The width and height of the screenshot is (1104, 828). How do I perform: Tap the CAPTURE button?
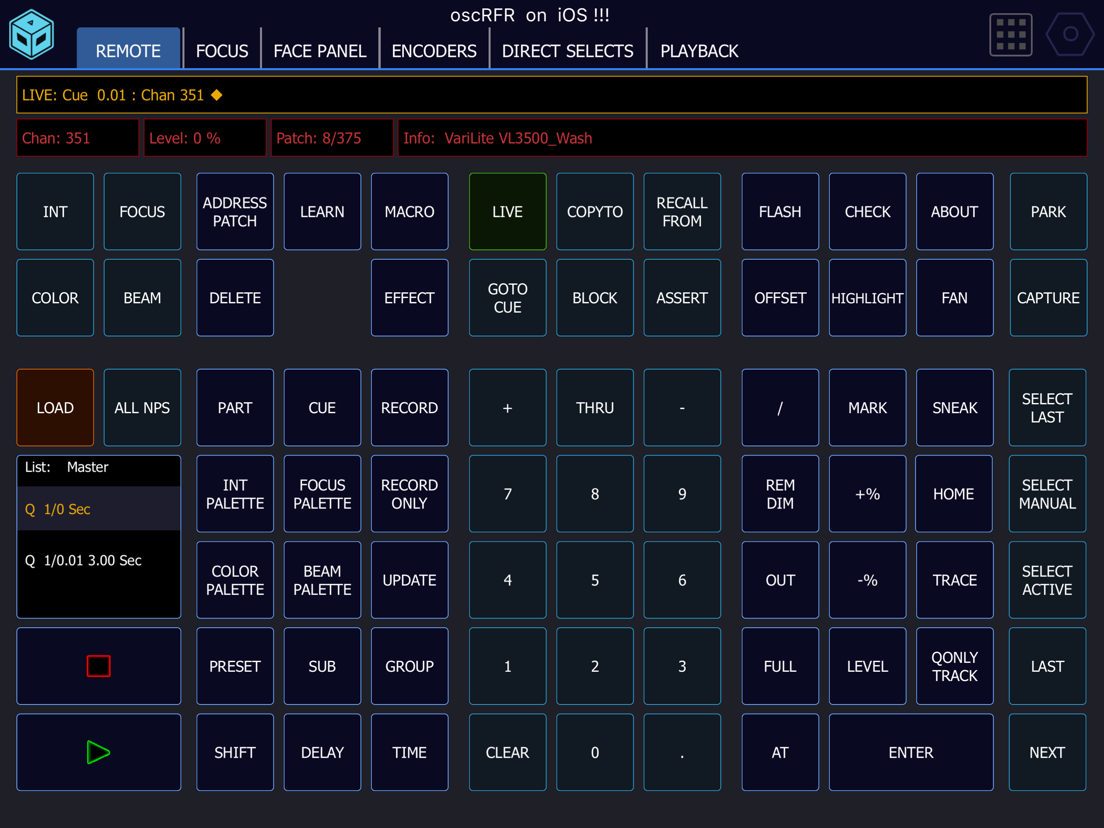[1048, 298]
